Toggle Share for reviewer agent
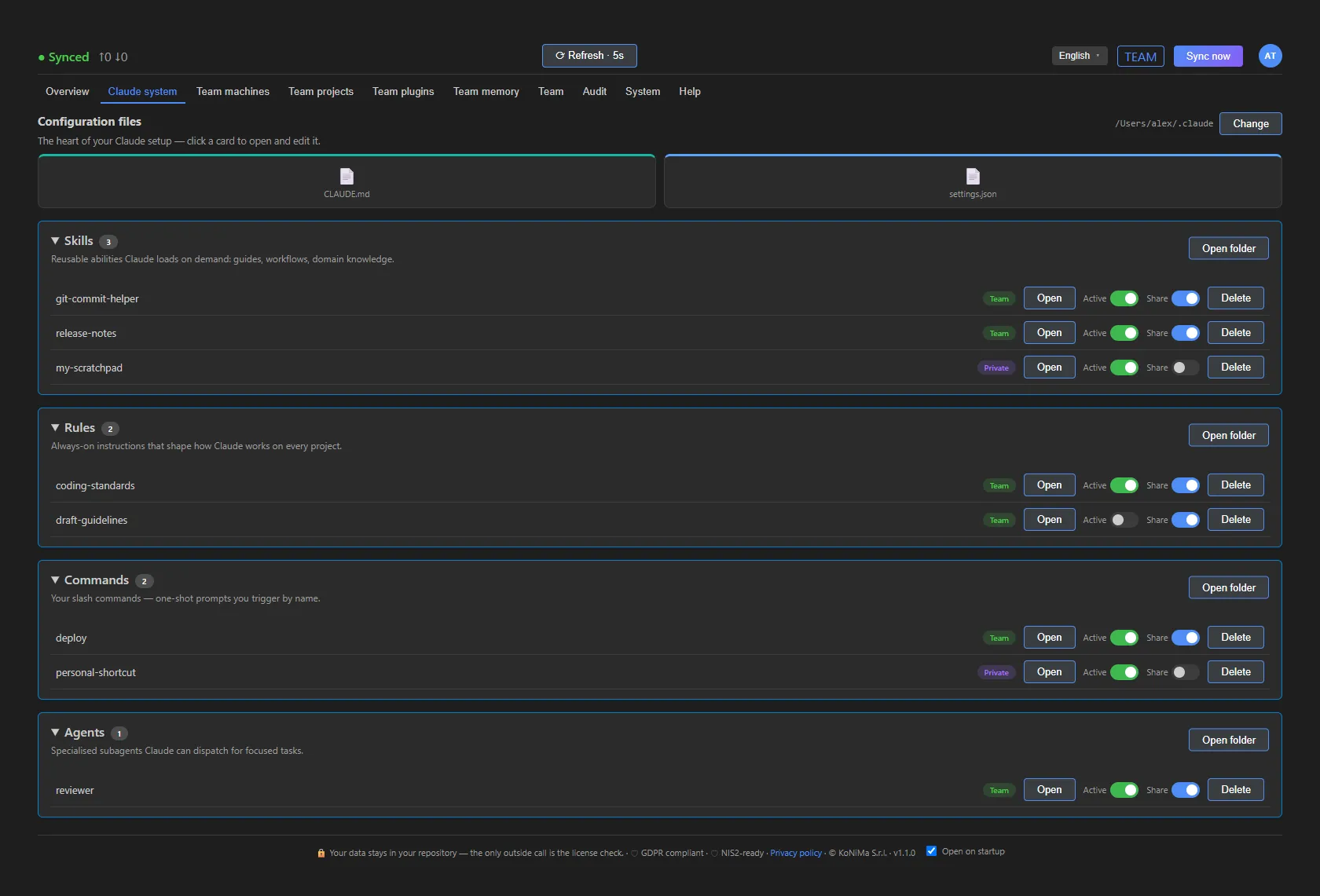 coord(1186,790)
